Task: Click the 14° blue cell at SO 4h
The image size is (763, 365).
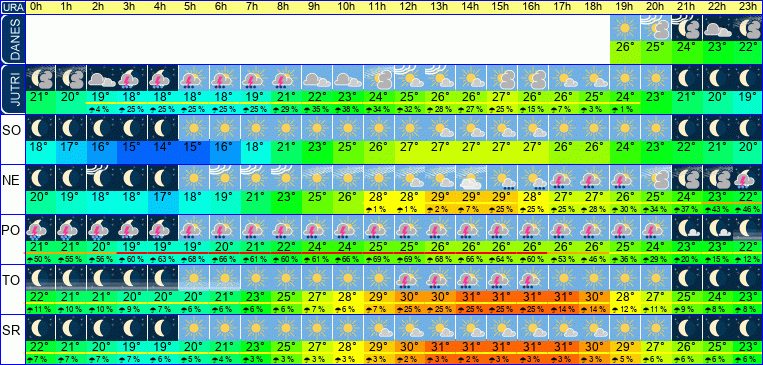Action: (163, 147)
